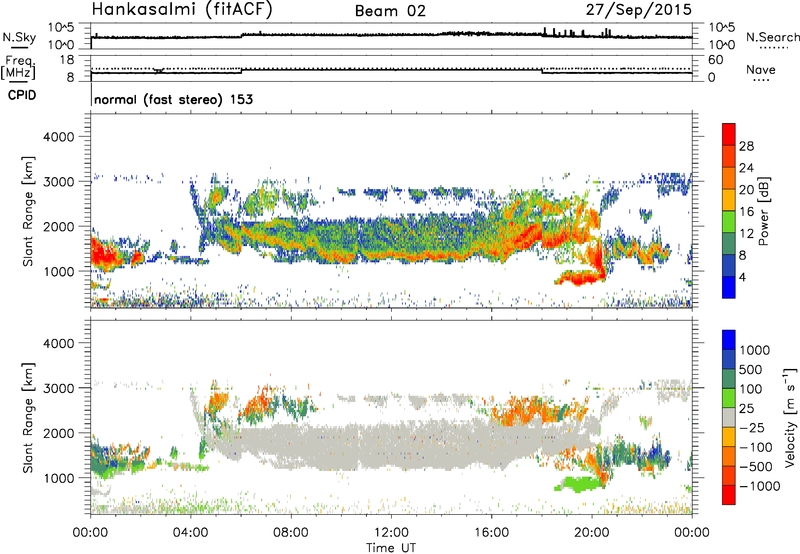Click the 'Time UT' axis label
Viewport: 800px width, 554px height.
[x=391, y=548]
